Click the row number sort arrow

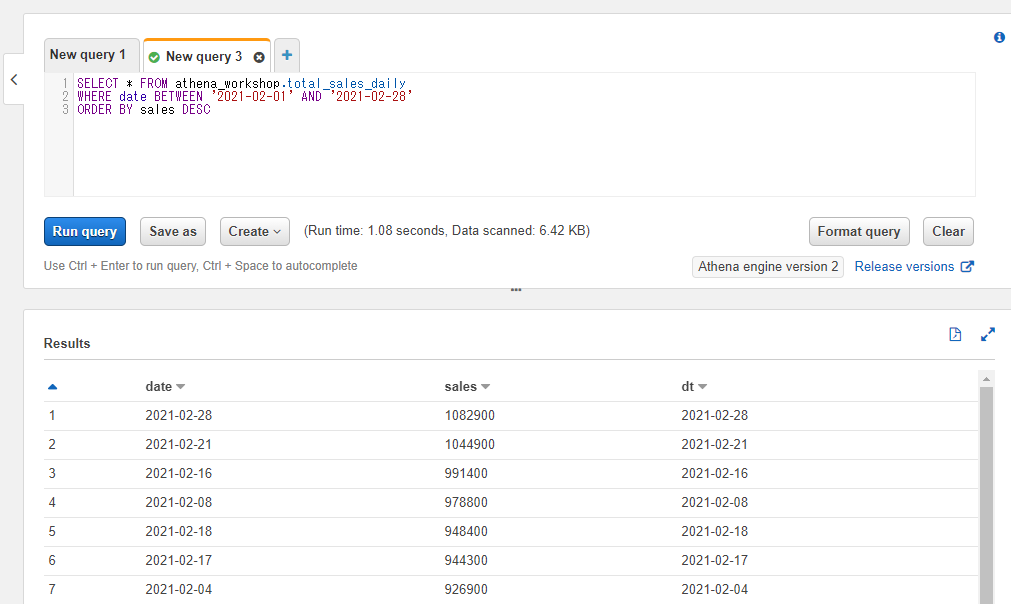[x=53, y=387]
